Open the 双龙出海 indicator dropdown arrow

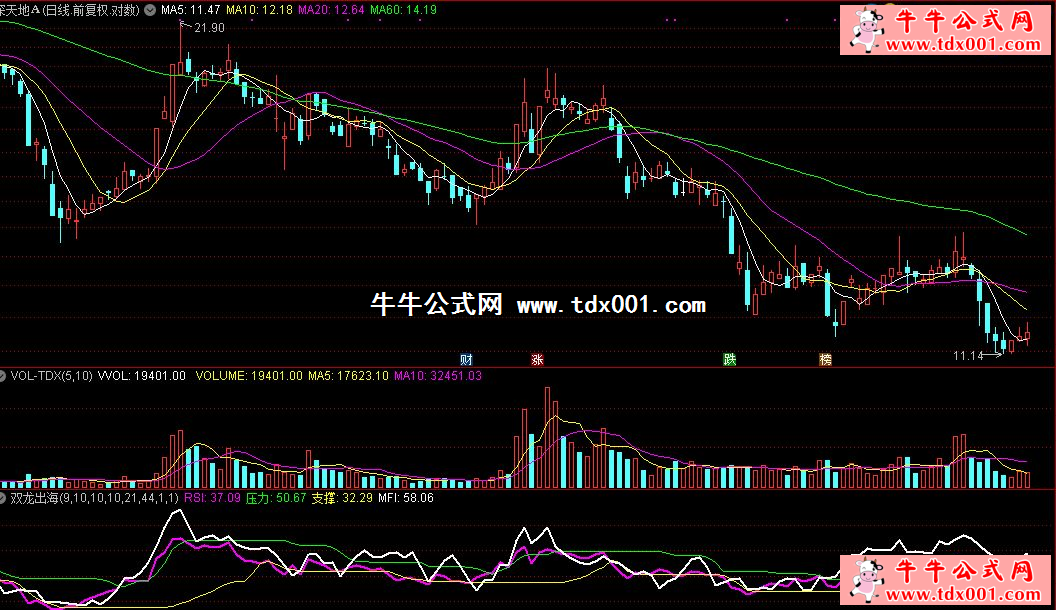pyautogui.click(x=3, y=497)
